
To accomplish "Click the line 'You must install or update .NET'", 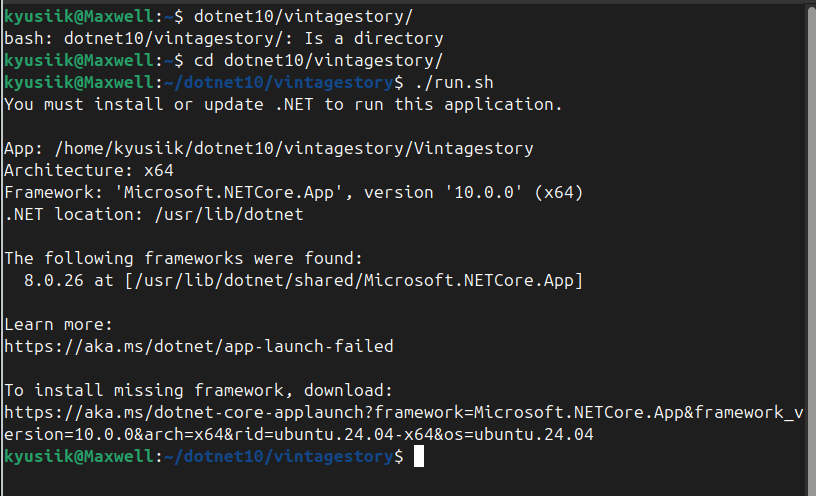I will [283, 105].
